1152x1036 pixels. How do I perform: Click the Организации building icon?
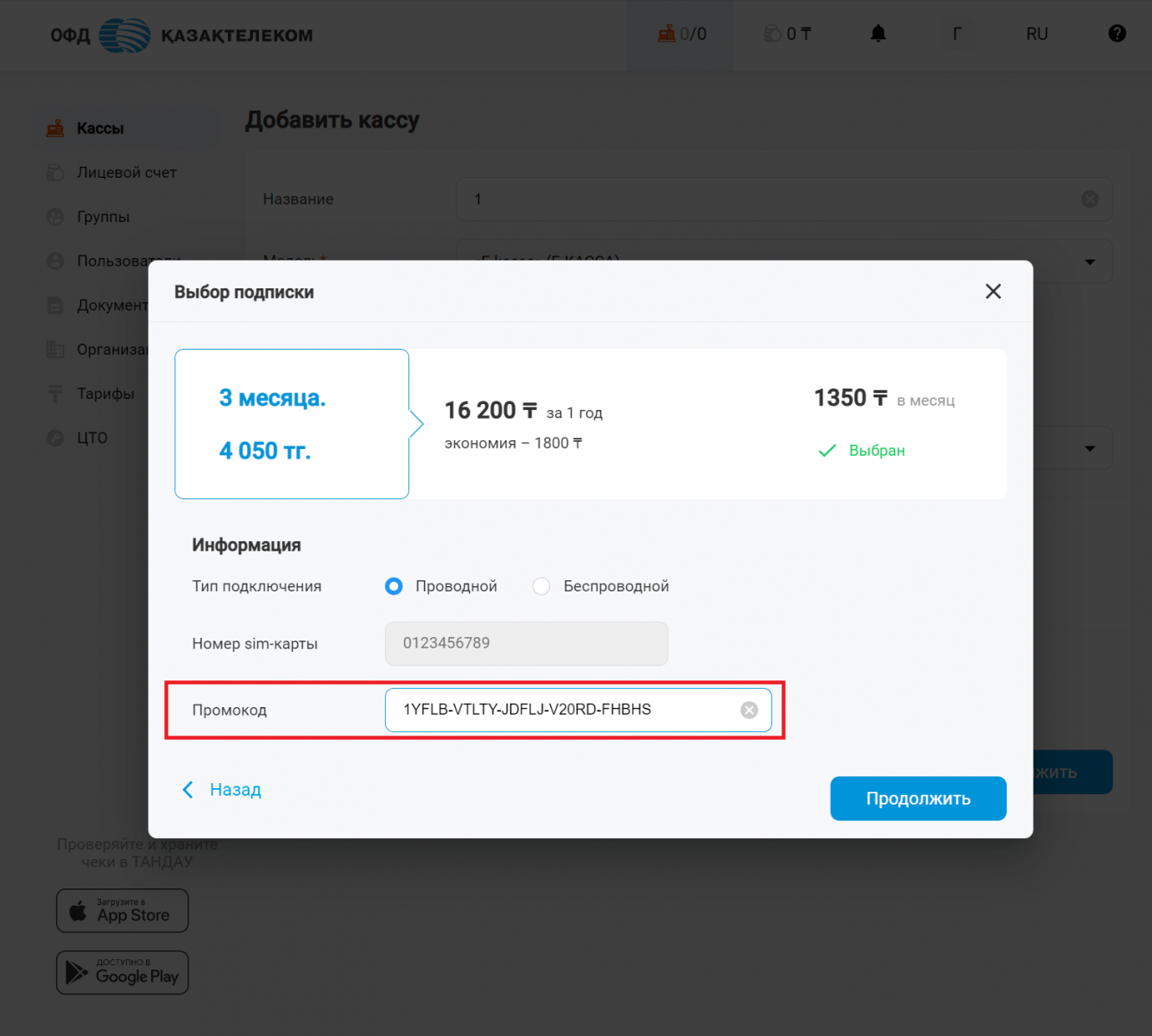point(55,350)
